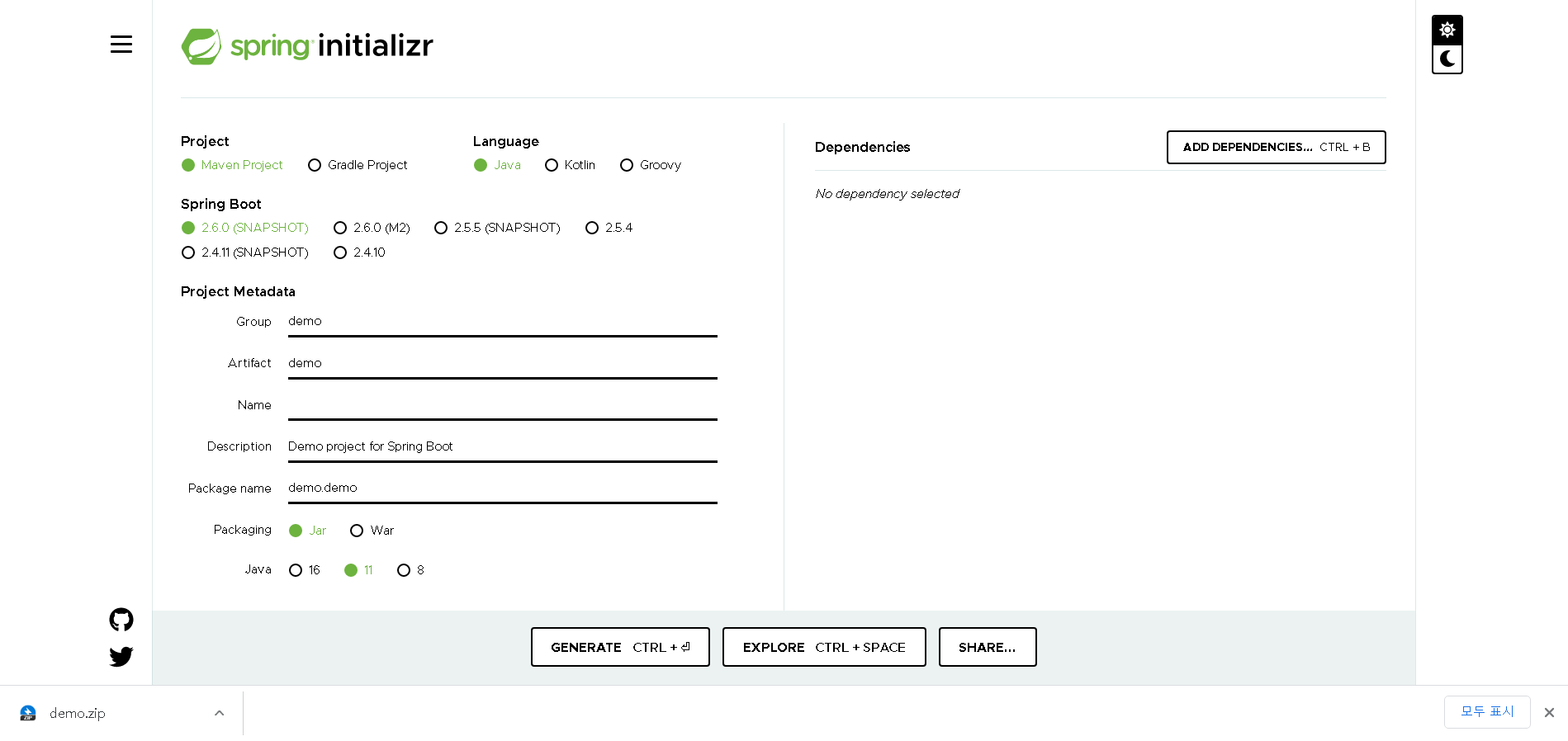Select Java version 16
Image resolution: width=1568 pixels, height=741 pixels.
[x=305, y=570]
